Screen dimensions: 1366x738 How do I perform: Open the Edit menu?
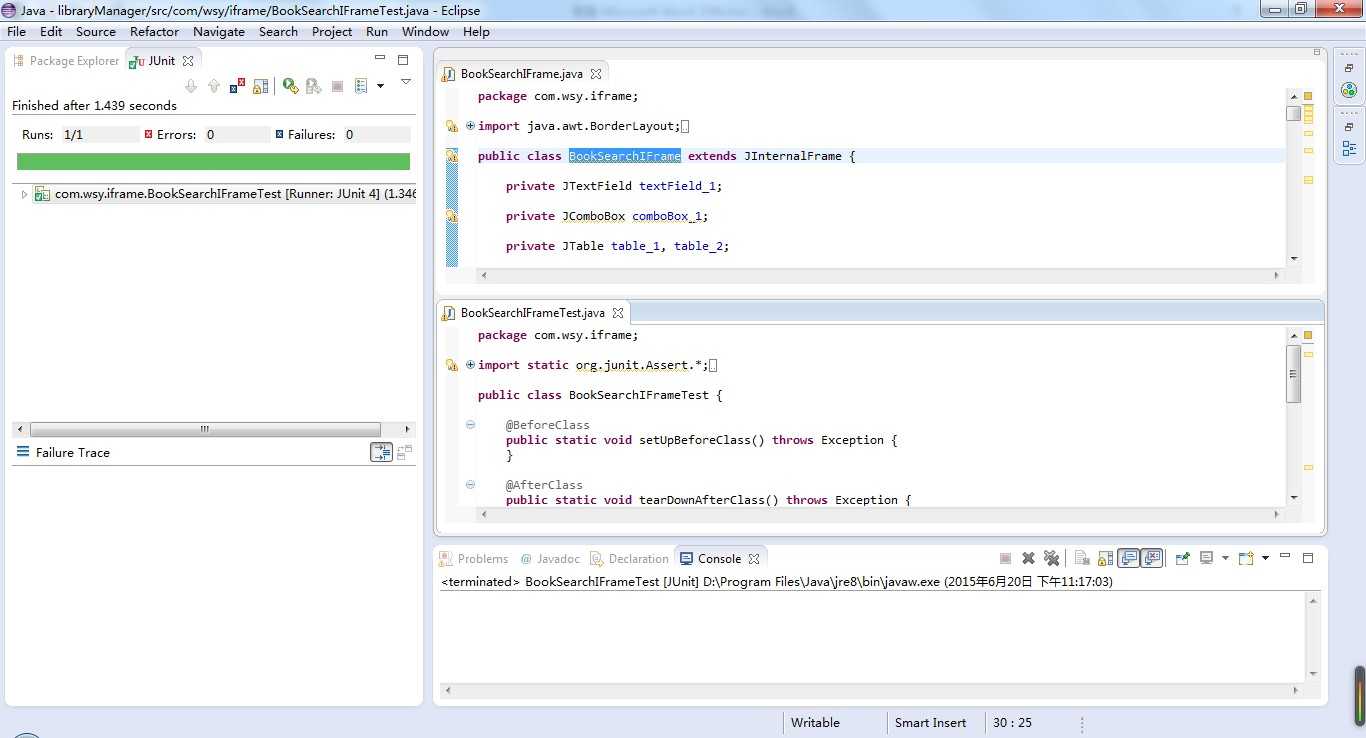tap(51, 31)
